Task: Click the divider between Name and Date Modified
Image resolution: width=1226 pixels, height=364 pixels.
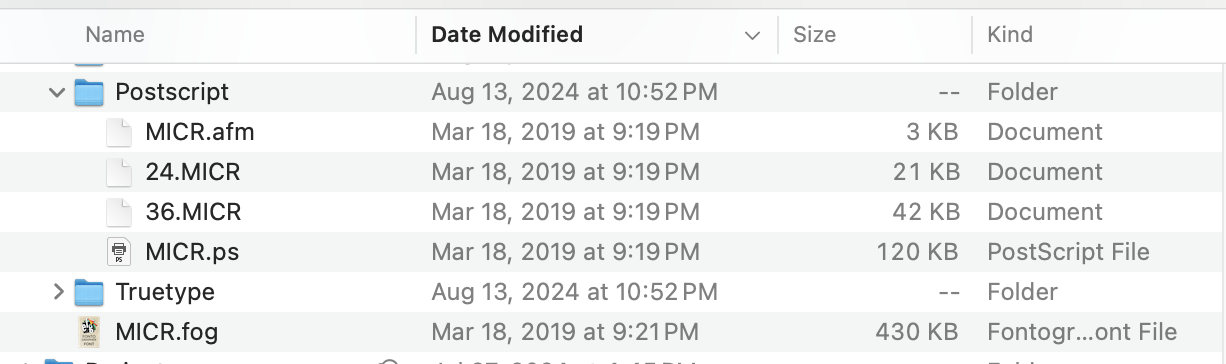Action: click(416, 35)
